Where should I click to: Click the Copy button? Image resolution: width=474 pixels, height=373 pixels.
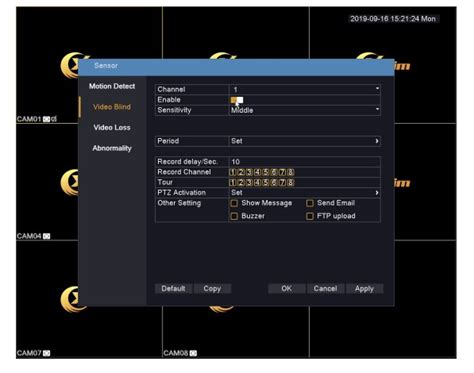pyautogui.click(x=212, y=289)
